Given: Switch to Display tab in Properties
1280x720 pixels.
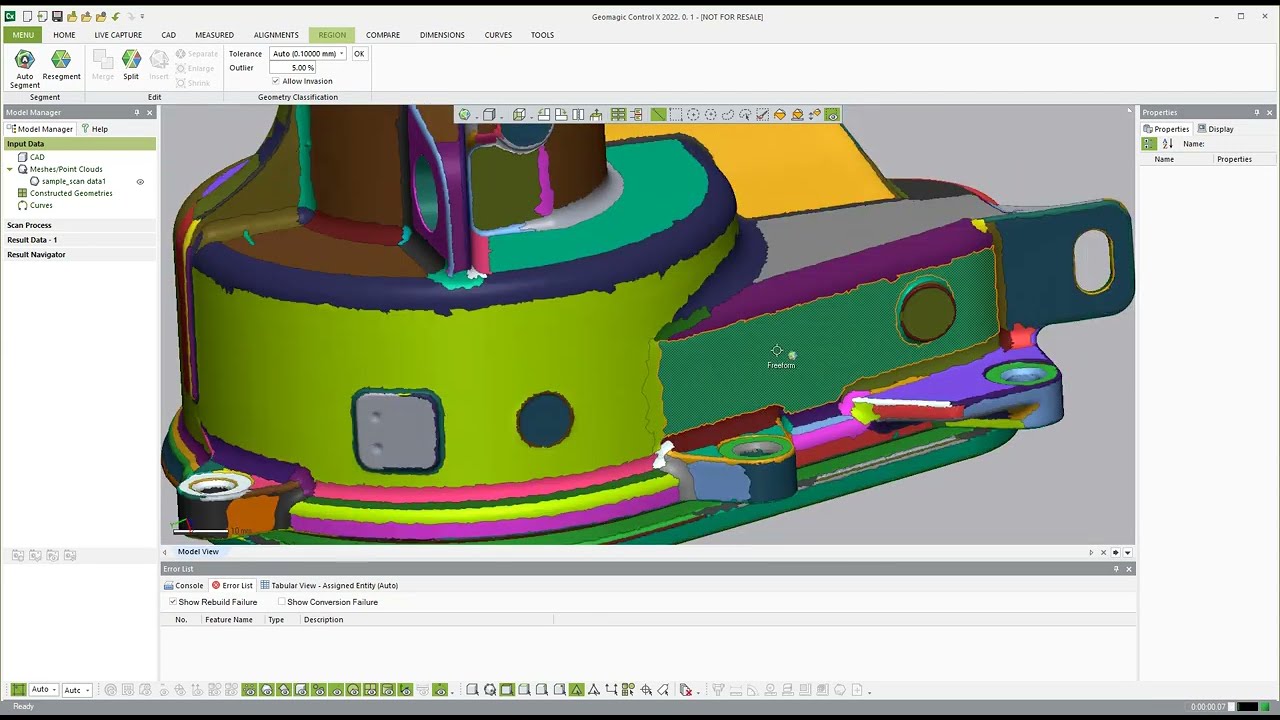Looking at the screenshot, I should [x=1216, y=129].
